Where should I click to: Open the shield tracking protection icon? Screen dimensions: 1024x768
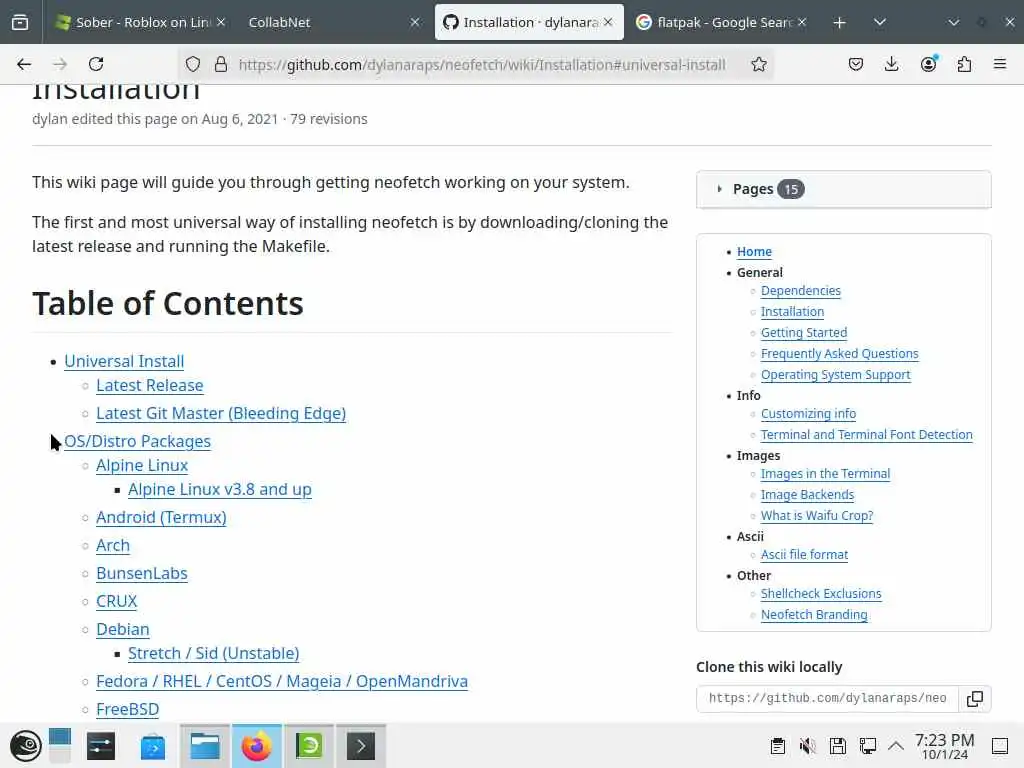[x=193, y=64]
